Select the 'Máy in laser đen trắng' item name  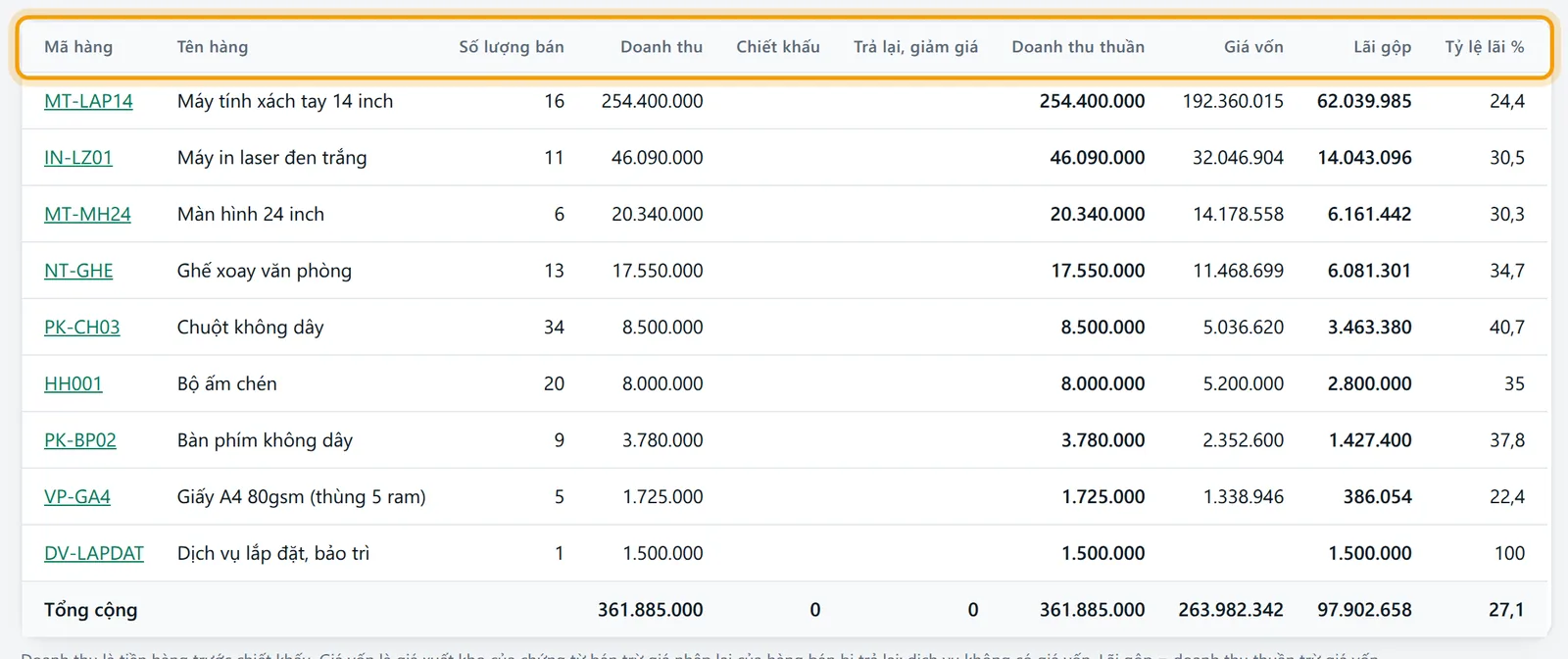(x=272, y=158)
